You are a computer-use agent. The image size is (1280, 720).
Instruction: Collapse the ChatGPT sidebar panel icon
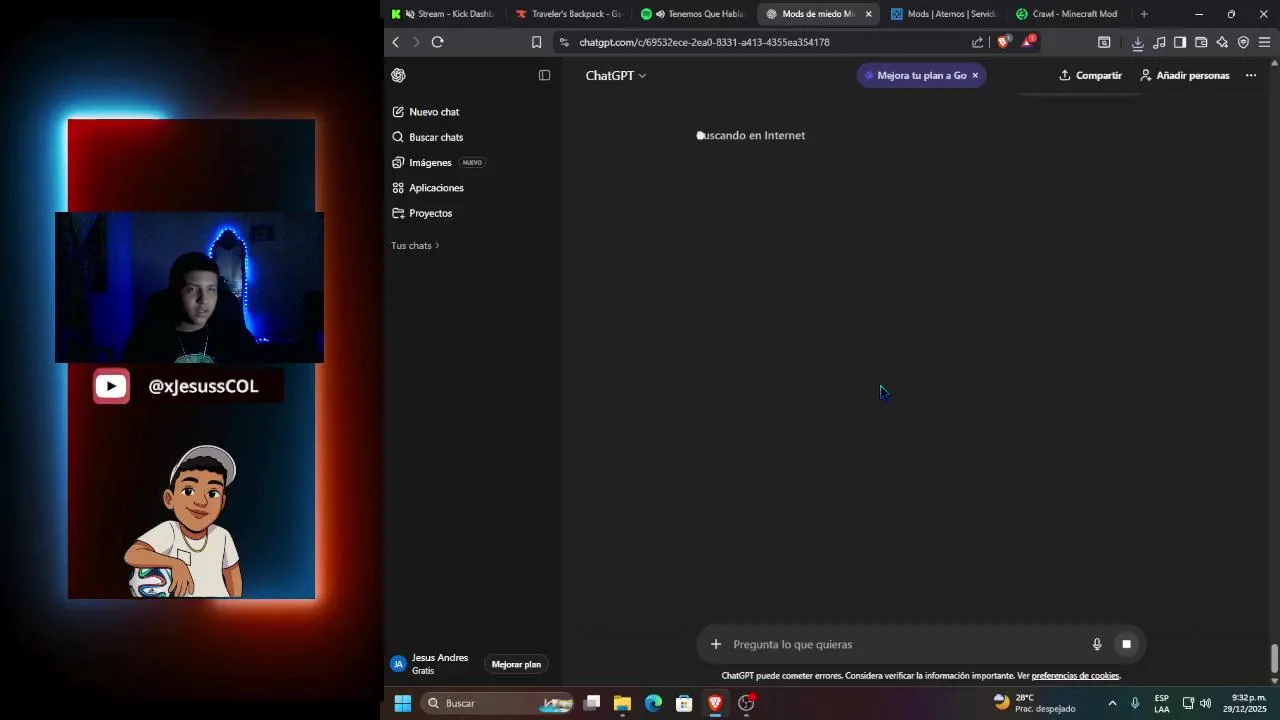[544, 75]
